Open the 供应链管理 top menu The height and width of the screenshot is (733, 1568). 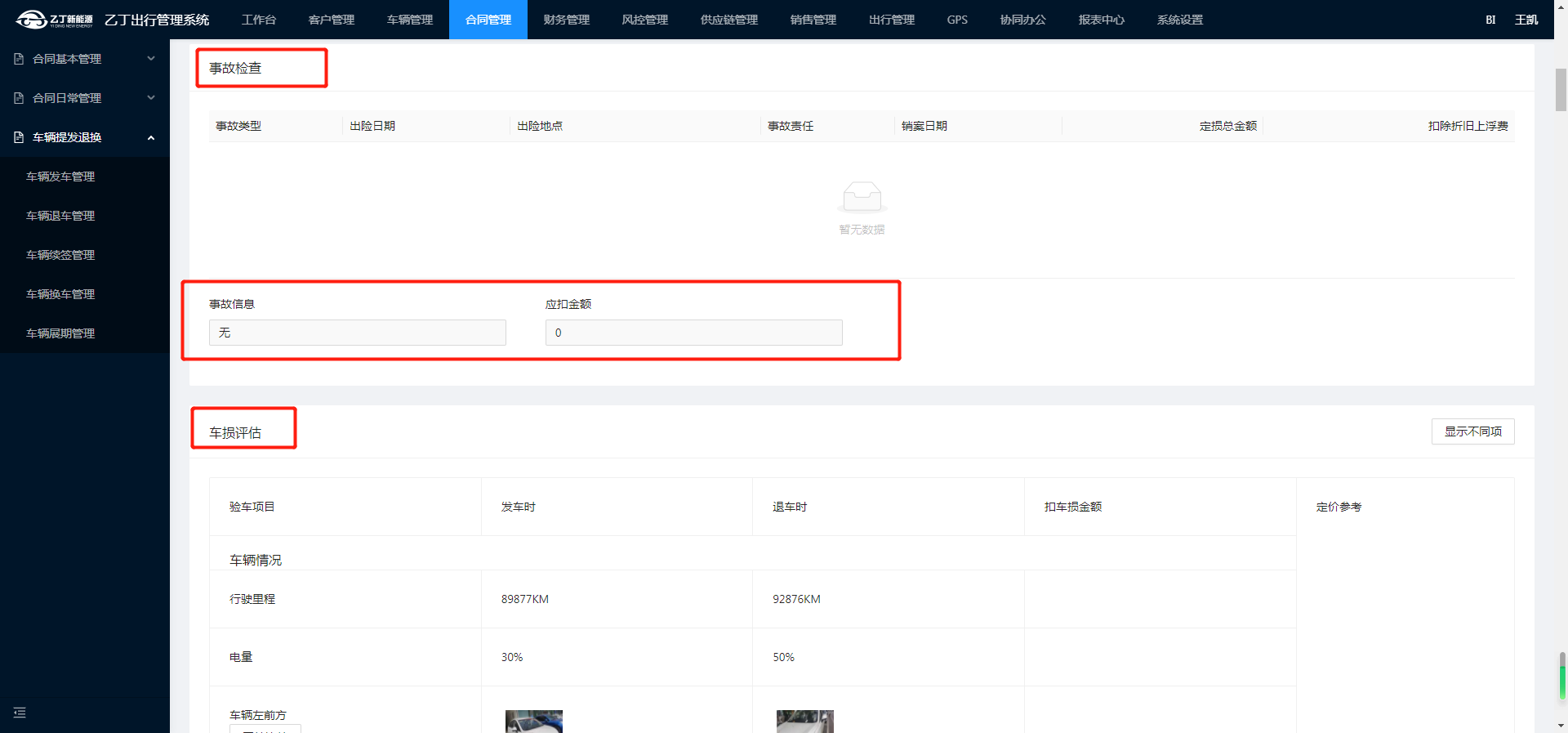coord(729,20)
